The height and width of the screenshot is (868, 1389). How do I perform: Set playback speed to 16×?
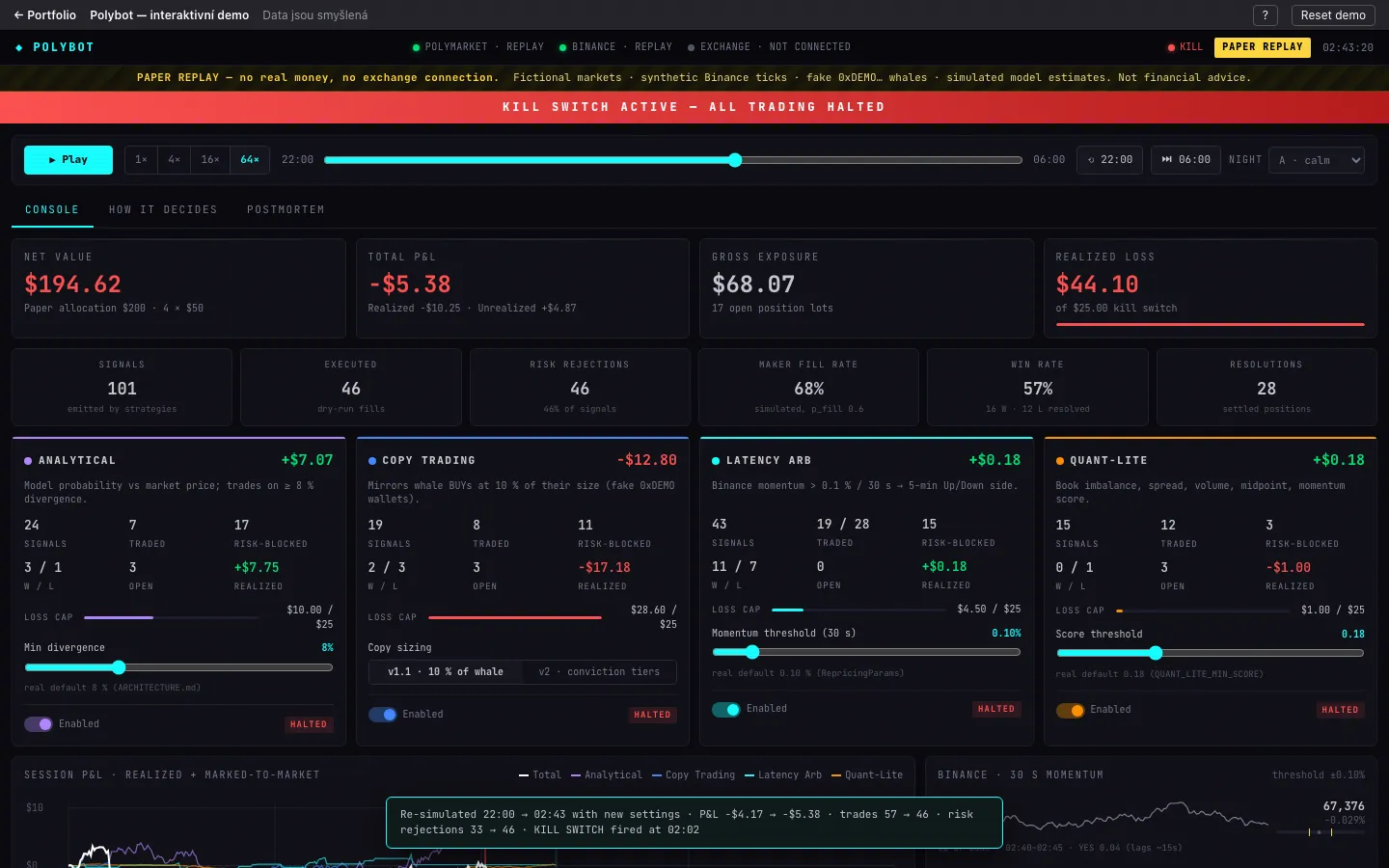210,160
